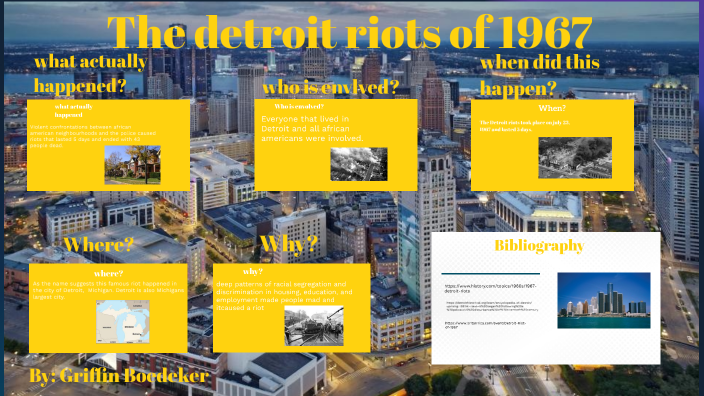
Task: Click the Detroit skyline photo in Bibliography
Action: 604,300
